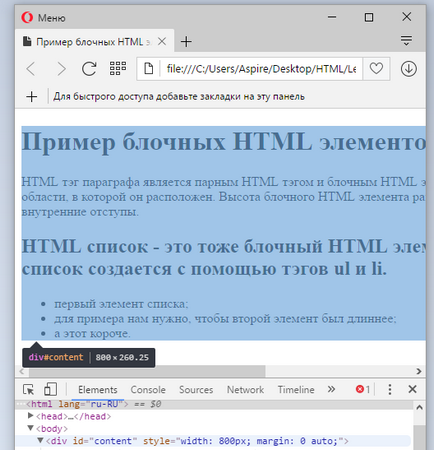Open the downloads button
This screenshot has height=450, width=434.
point(409,69)
